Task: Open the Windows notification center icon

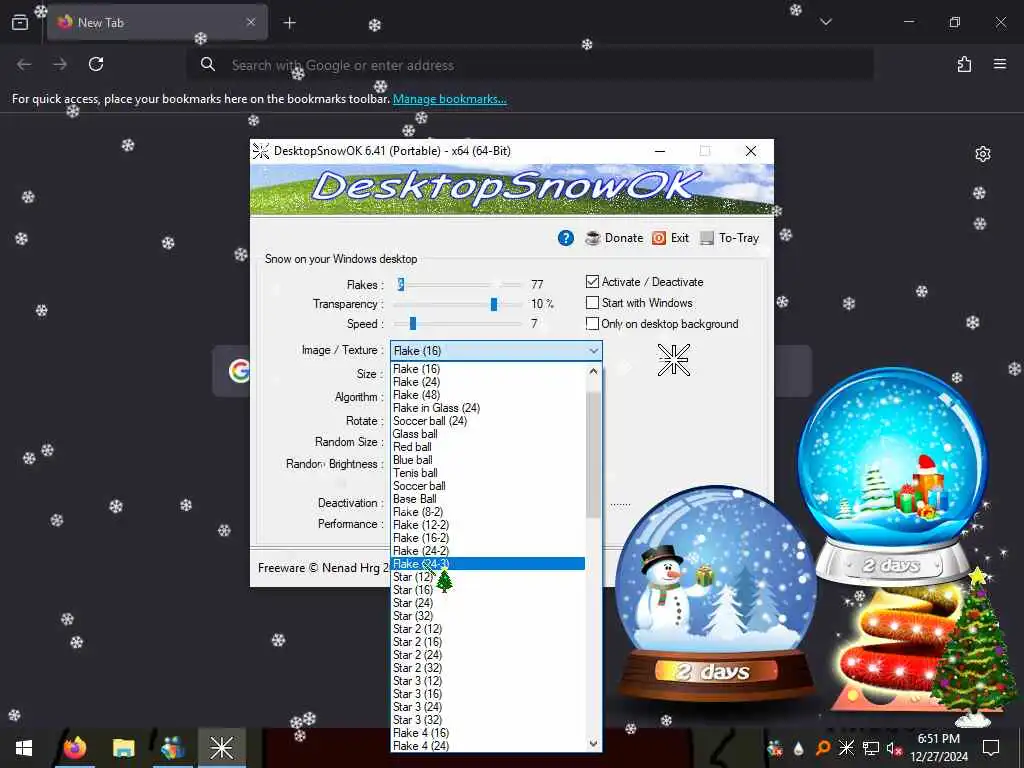Action: (991, 748)
